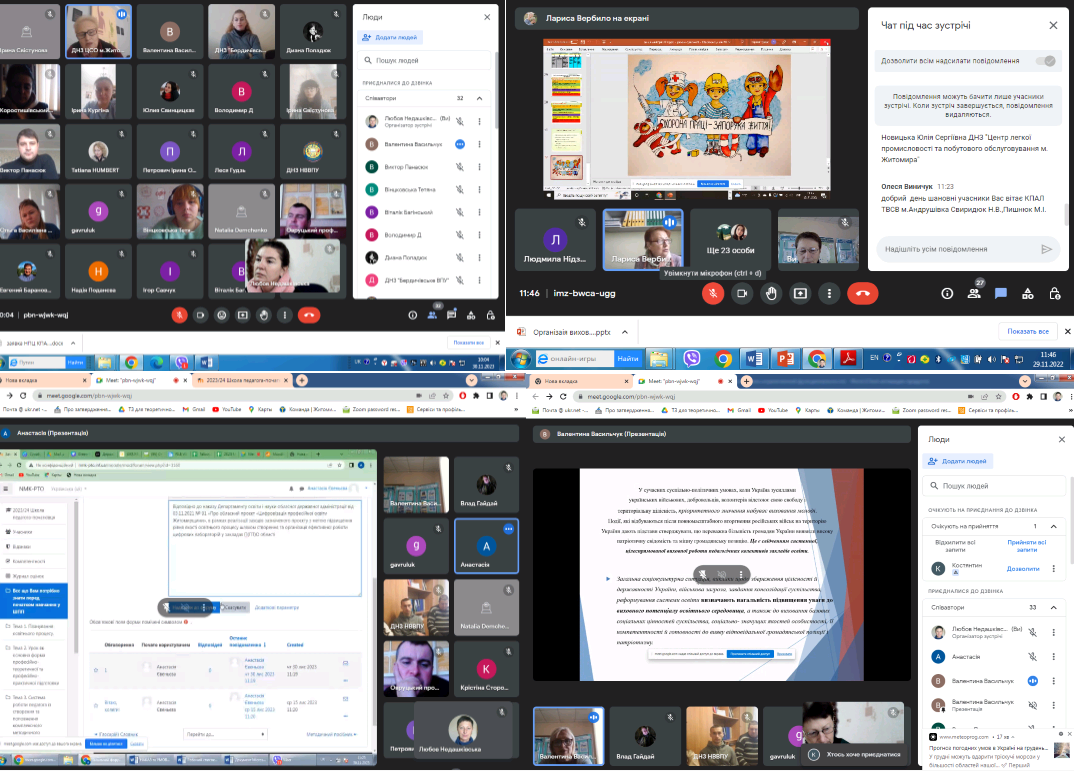Unmute microphone in the imz-bwca-ugg meeting
The image size is (1074, 771).
713,293
